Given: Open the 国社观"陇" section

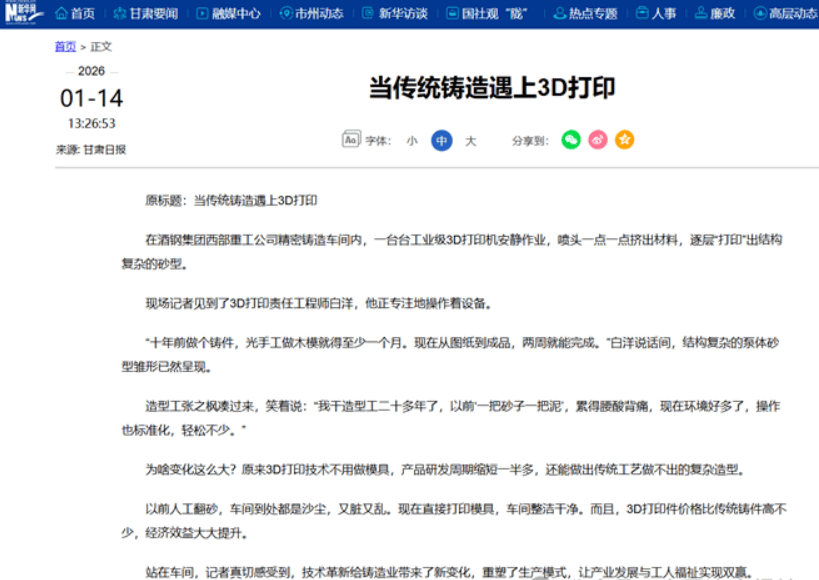Looking at the screenshot, I should (485, 14).
